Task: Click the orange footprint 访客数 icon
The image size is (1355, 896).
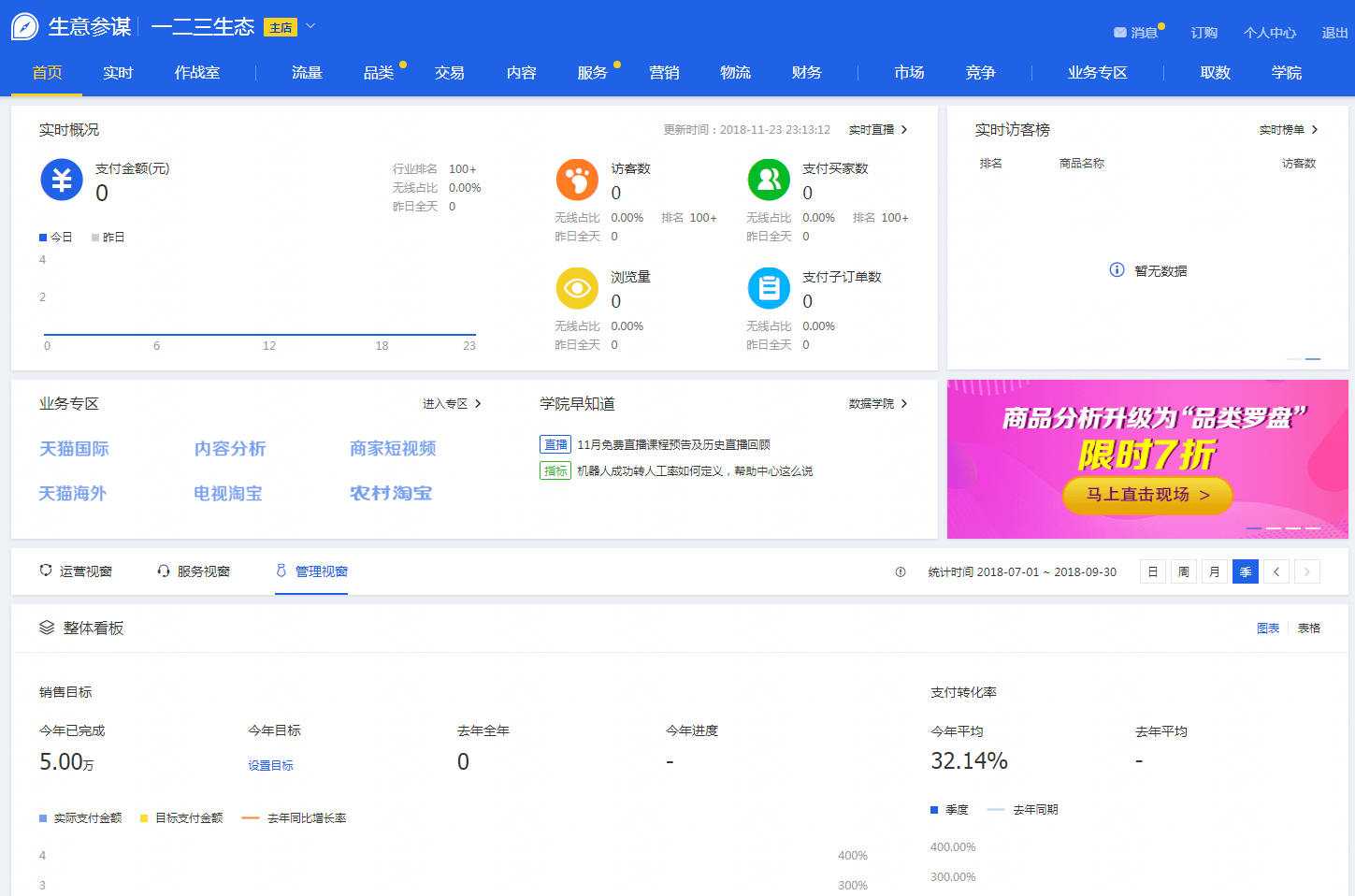Action: click(577, 180)
